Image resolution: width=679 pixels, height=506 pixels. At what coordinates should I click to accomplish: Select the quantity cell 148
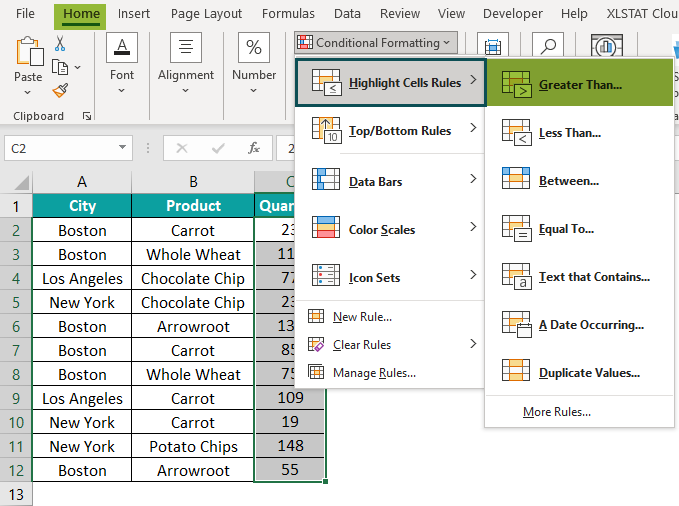click(290, 446)
